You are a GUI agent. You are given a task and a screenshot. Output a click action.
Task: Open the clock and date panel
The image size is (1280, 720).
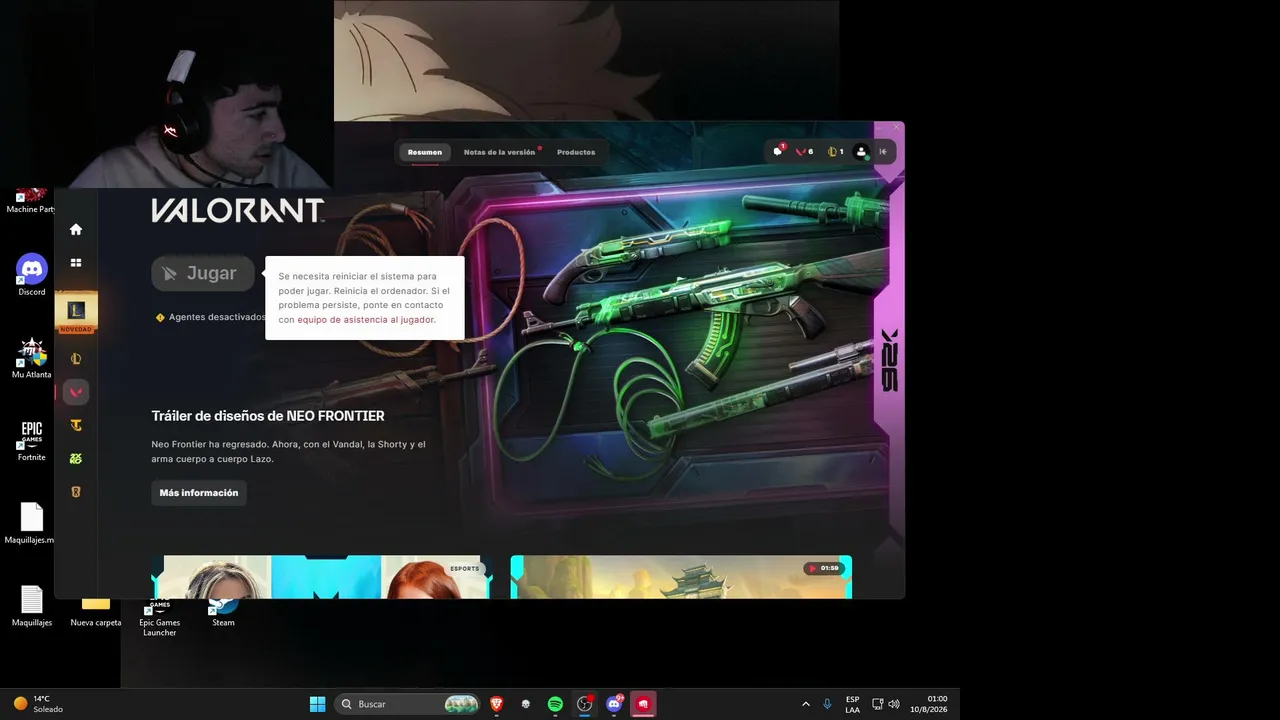coord(929,704)
